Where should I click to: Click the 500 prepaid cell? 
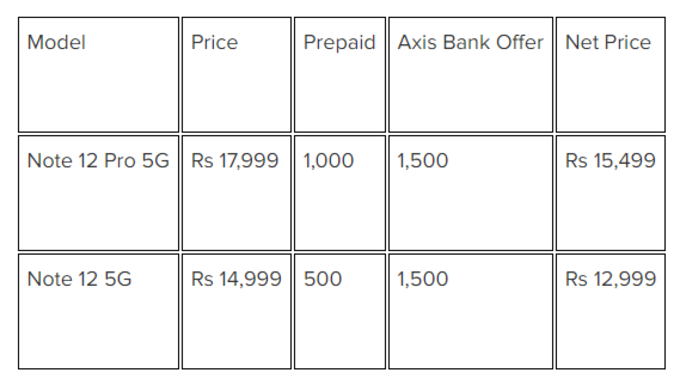pos(340,311)
